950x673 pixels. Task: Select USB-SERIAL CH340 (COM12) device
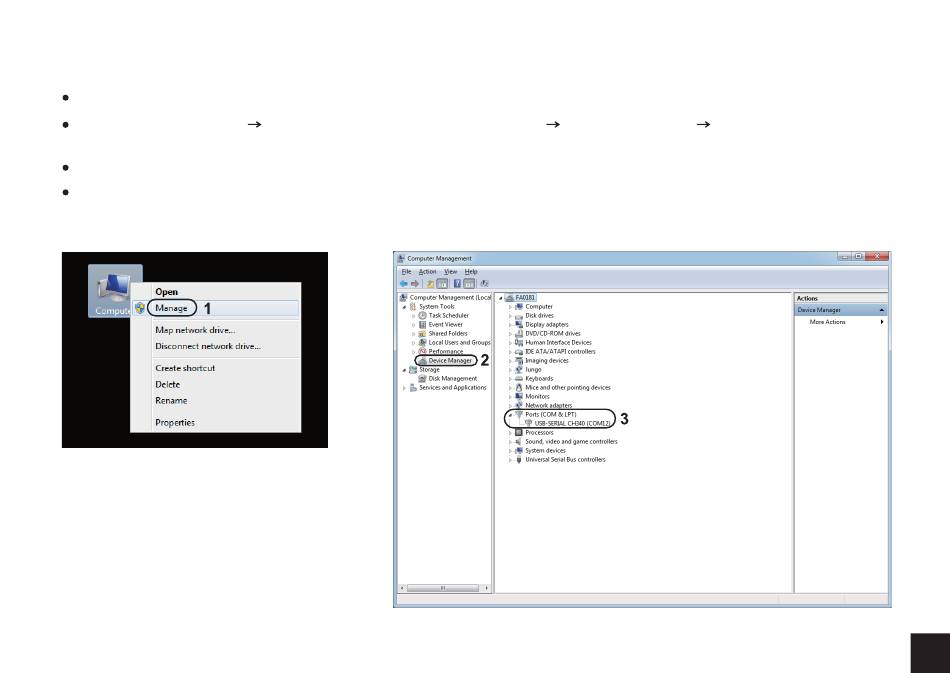coord(572,423)
